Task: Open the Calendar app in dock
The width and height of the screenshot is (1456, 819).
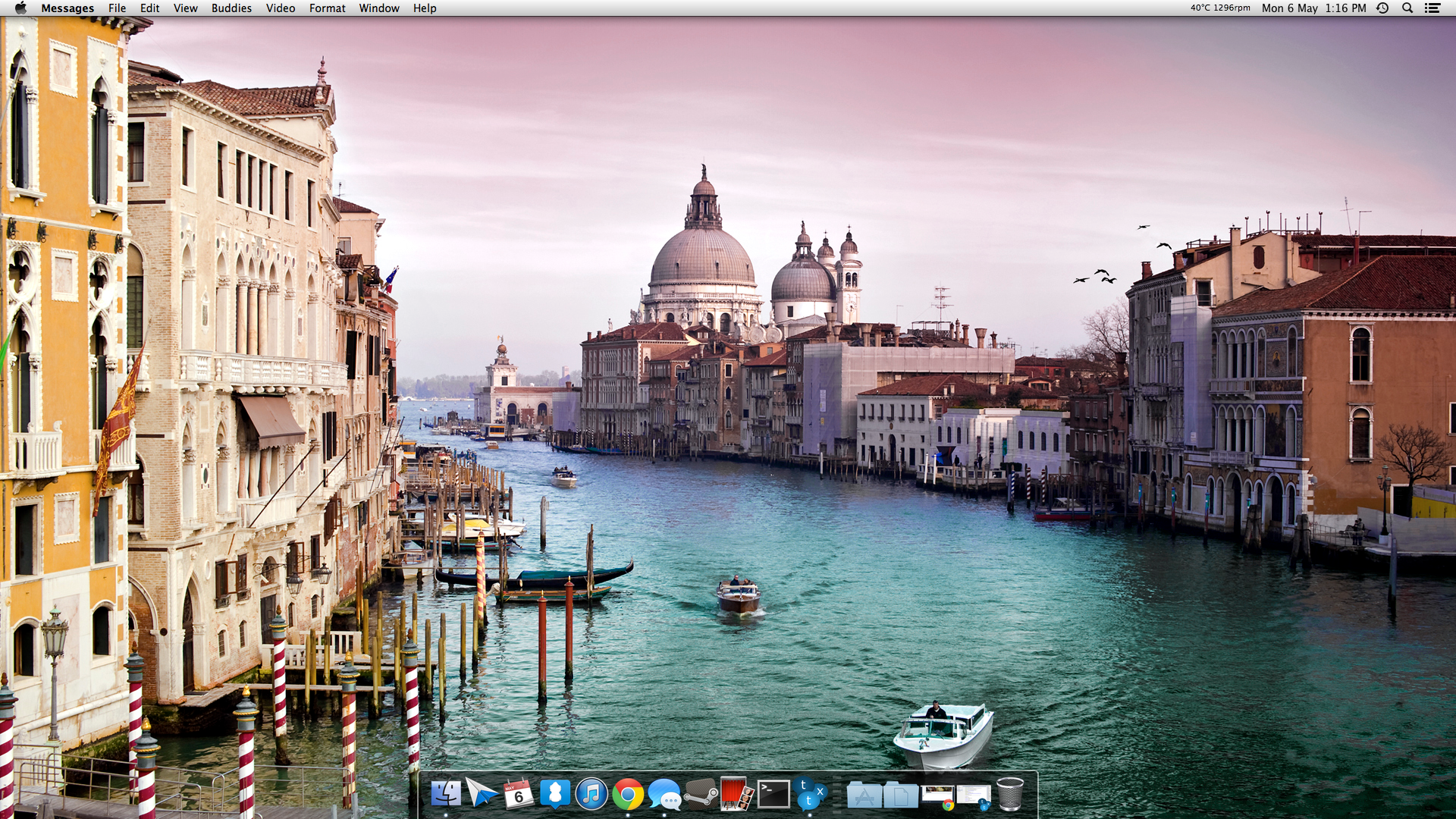Action: click(x=519, y=794)
